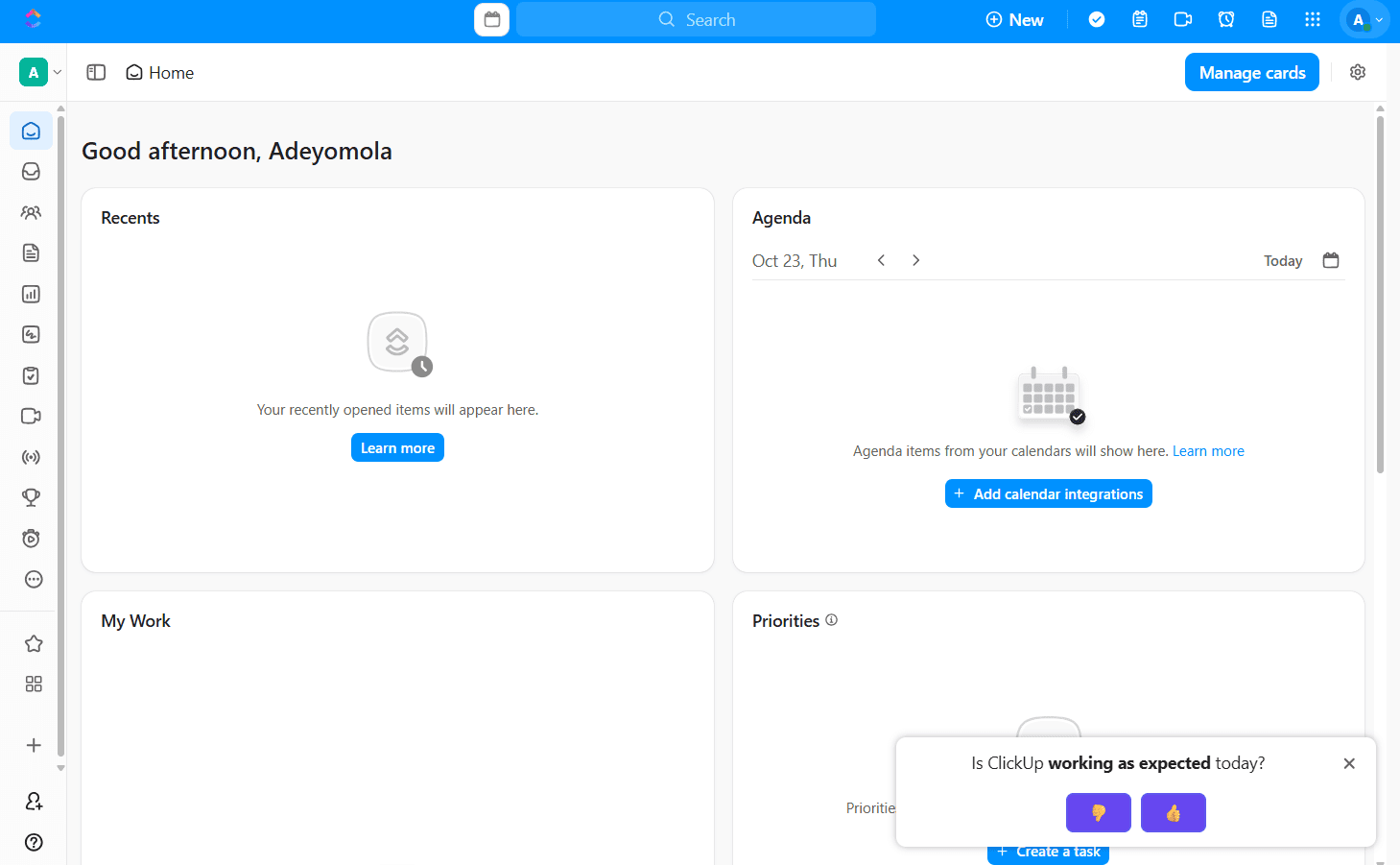Open the Clips video icon in sidebar

(x=31, y=416)
